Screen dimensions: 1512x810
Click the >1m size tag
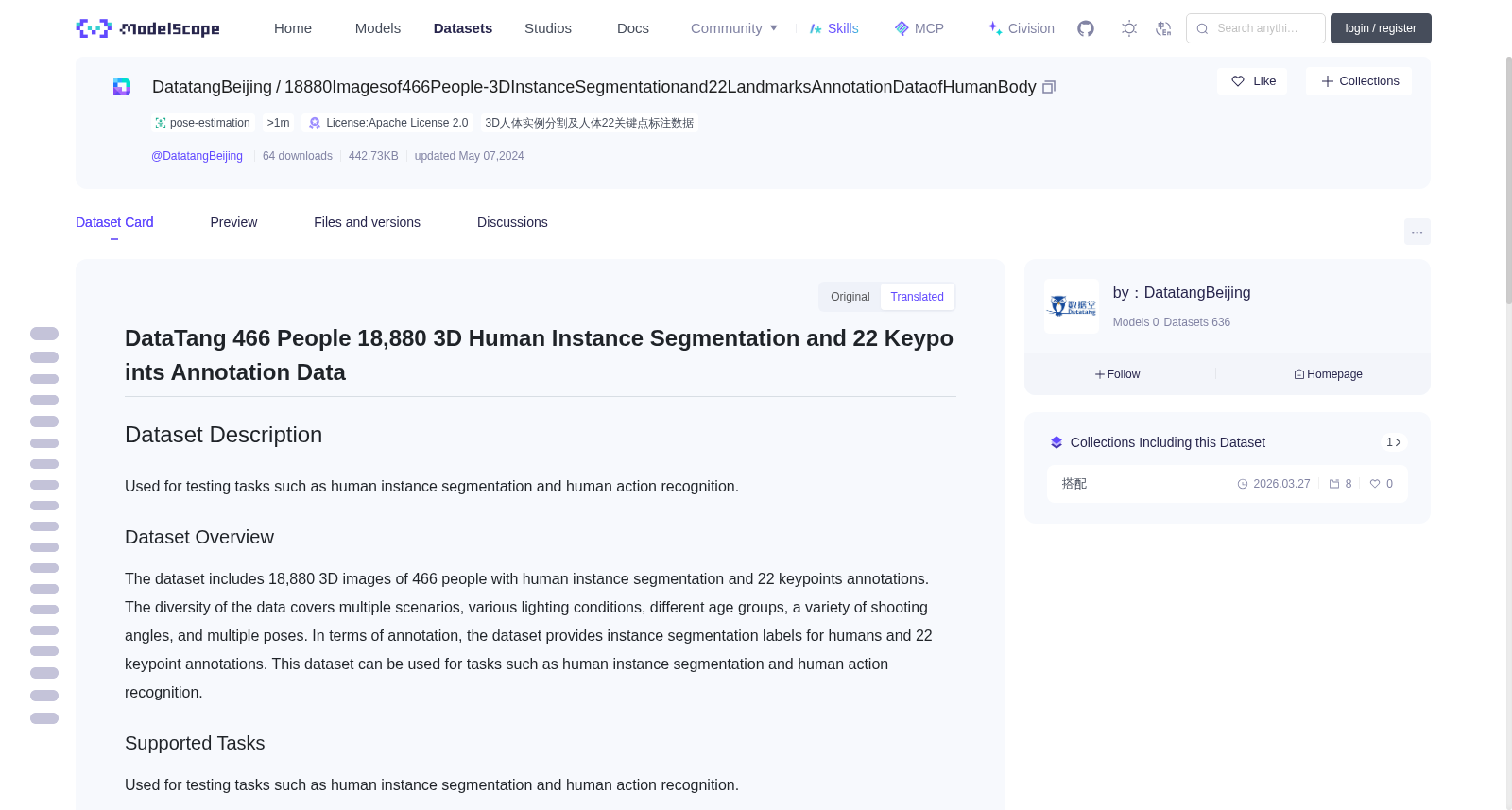point(278,123)
